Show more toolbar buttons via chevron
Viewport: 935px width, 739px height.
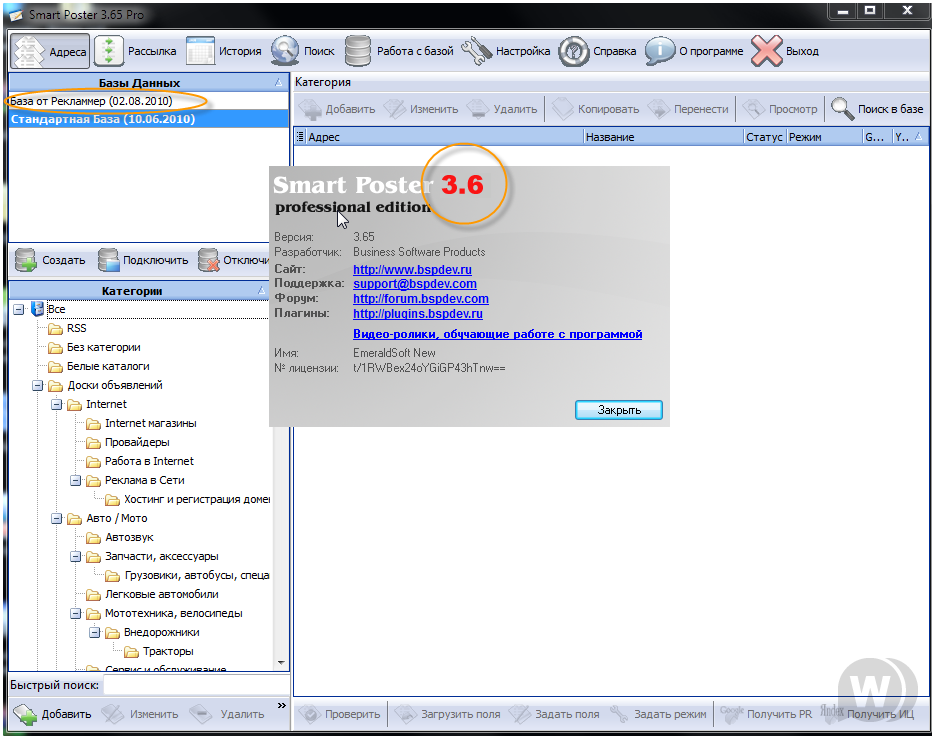(x=281, y=706)
